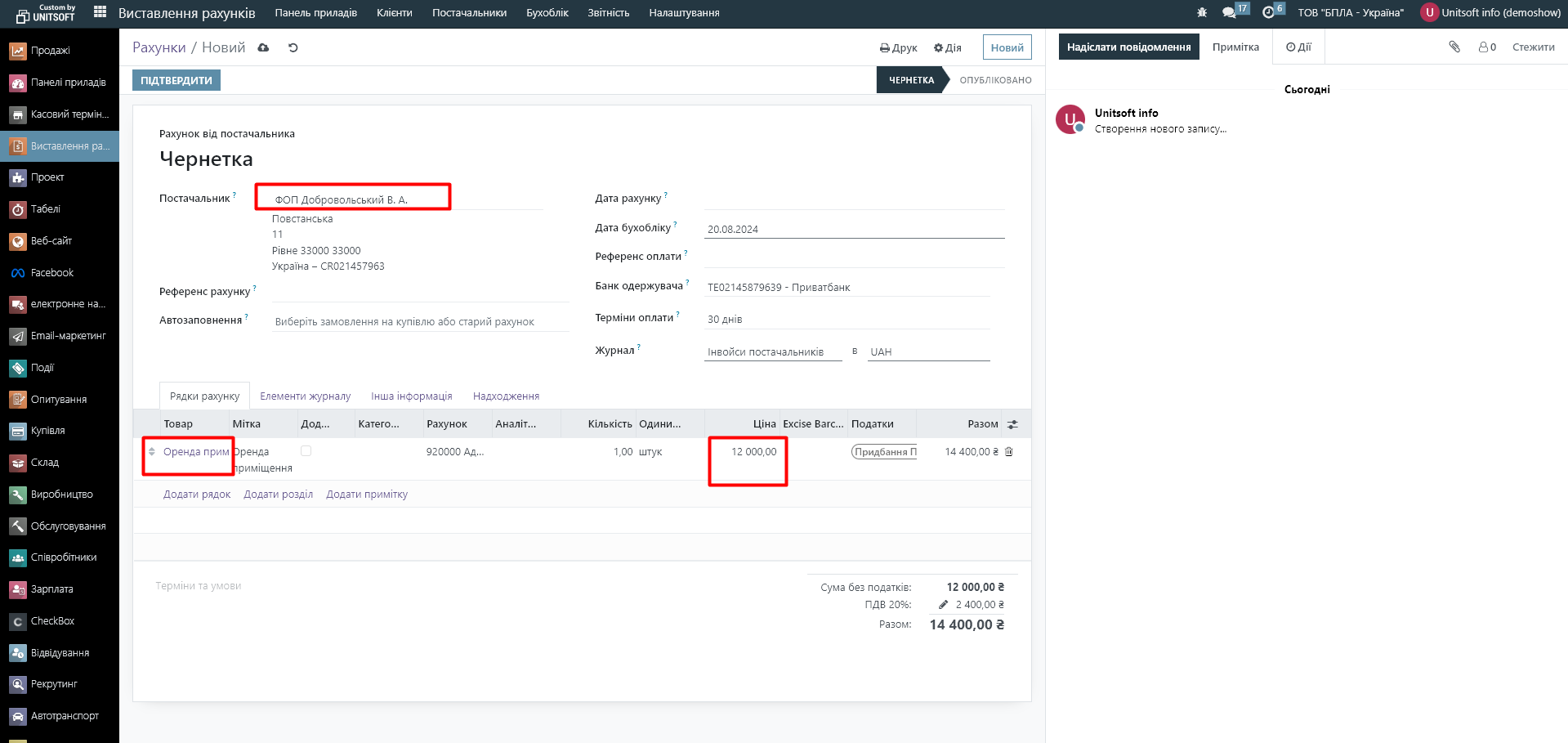The width and height of the screenshot is (1568, 743).
Task: Open the debug bug icon
Action: (1201, 13)
